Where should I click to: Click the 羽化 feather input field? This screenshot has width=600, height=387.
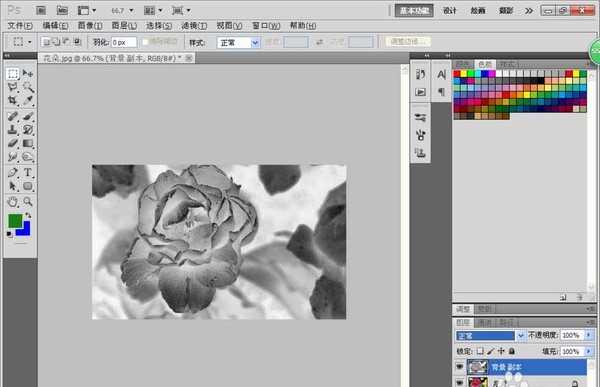pyautogui.click(x=124, y=42)
